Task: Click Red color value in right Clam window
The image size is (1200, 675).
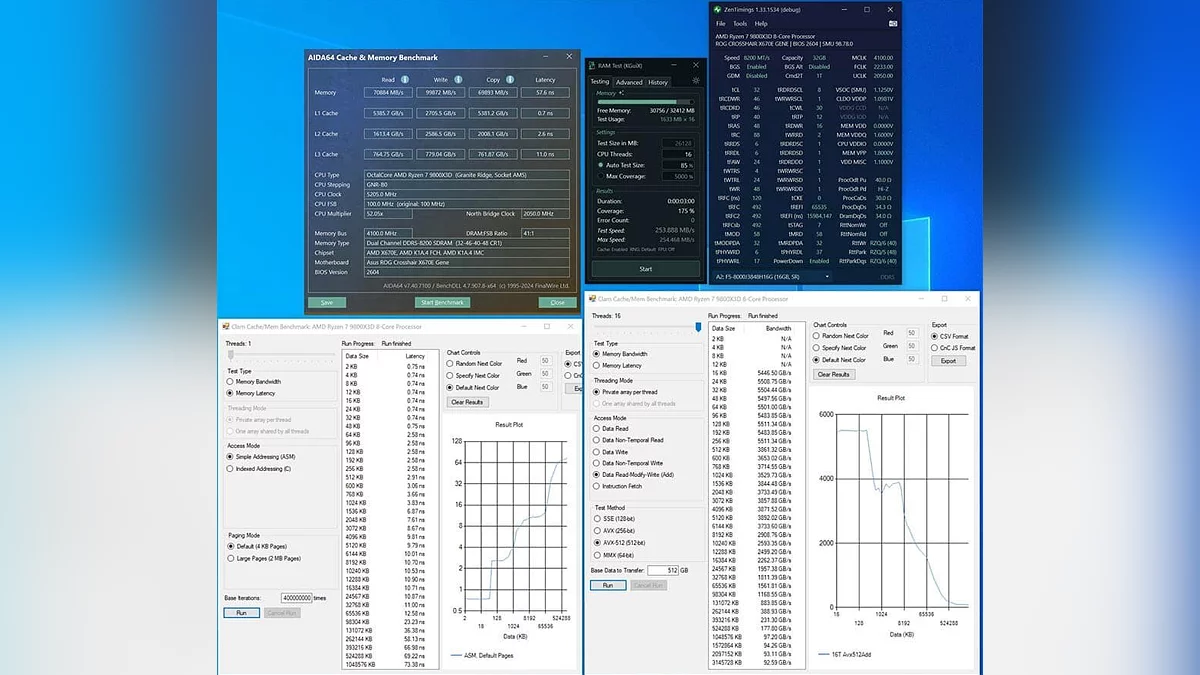Action: 911,333
